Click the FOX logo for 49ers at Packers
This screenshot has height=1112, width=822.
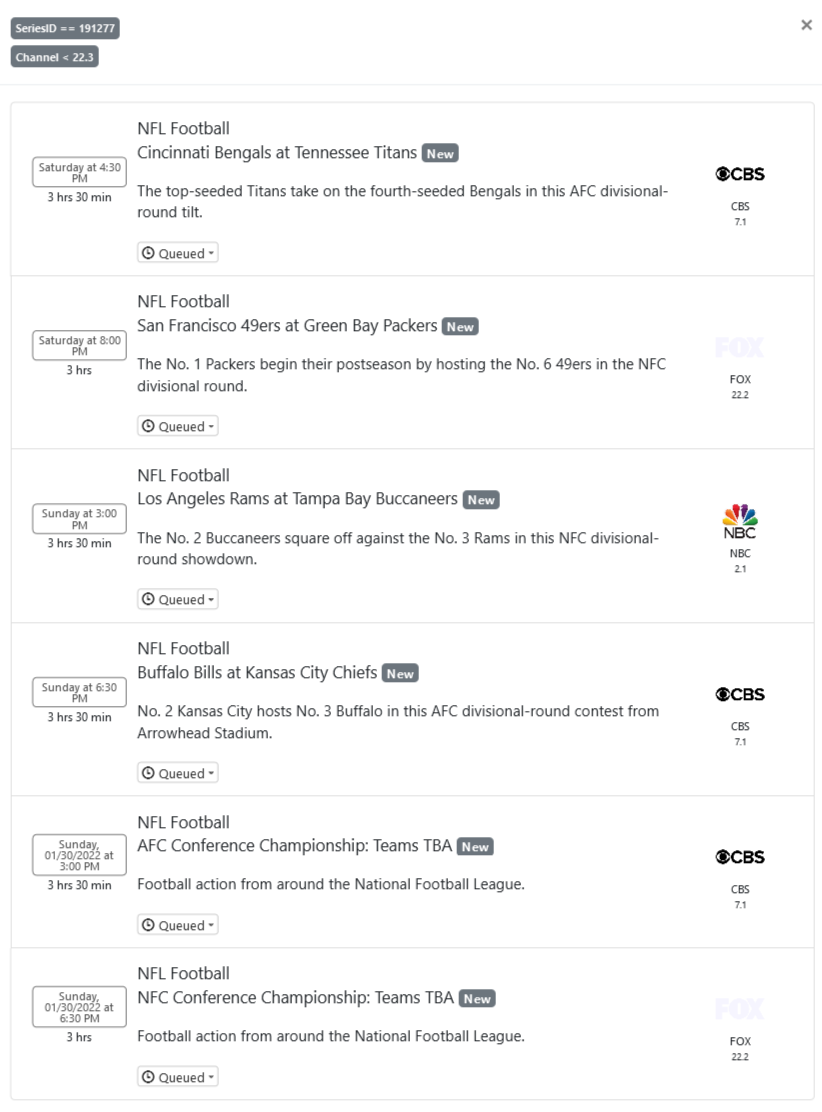tap(740, 348)
